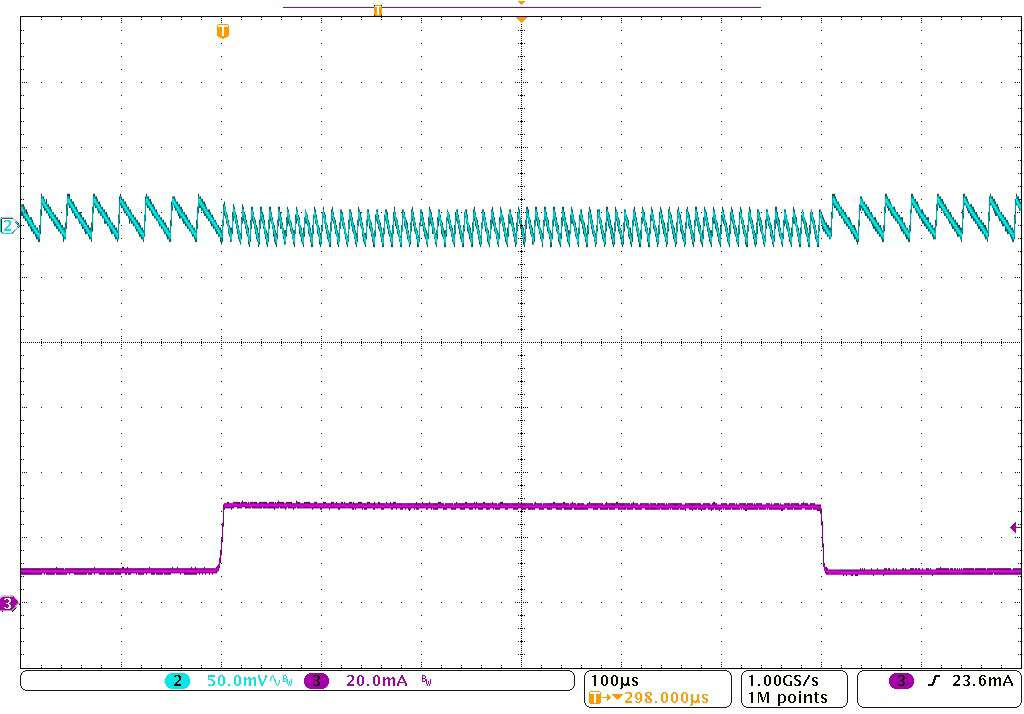1024x714 pixels.
Task: Click the 1M points record length readout
Action: tap(788, 697)
